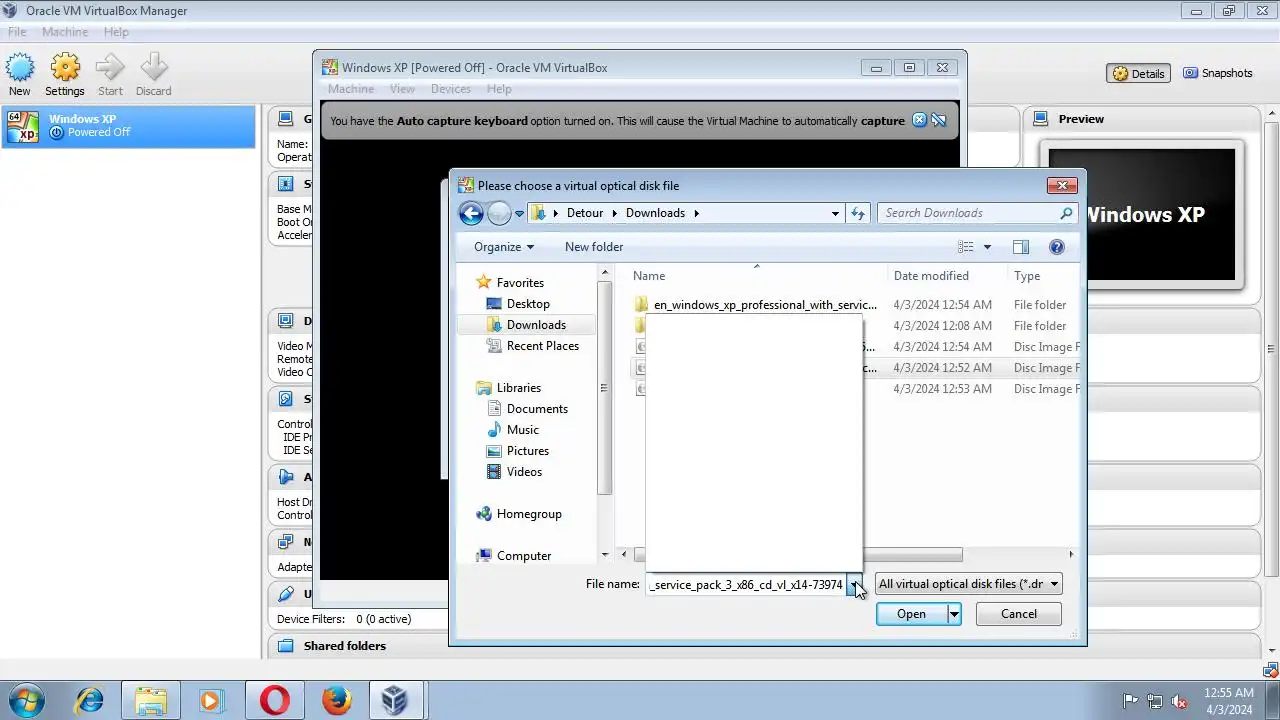Toggle the File name history dropdown arrow

(x=854, y=585)
